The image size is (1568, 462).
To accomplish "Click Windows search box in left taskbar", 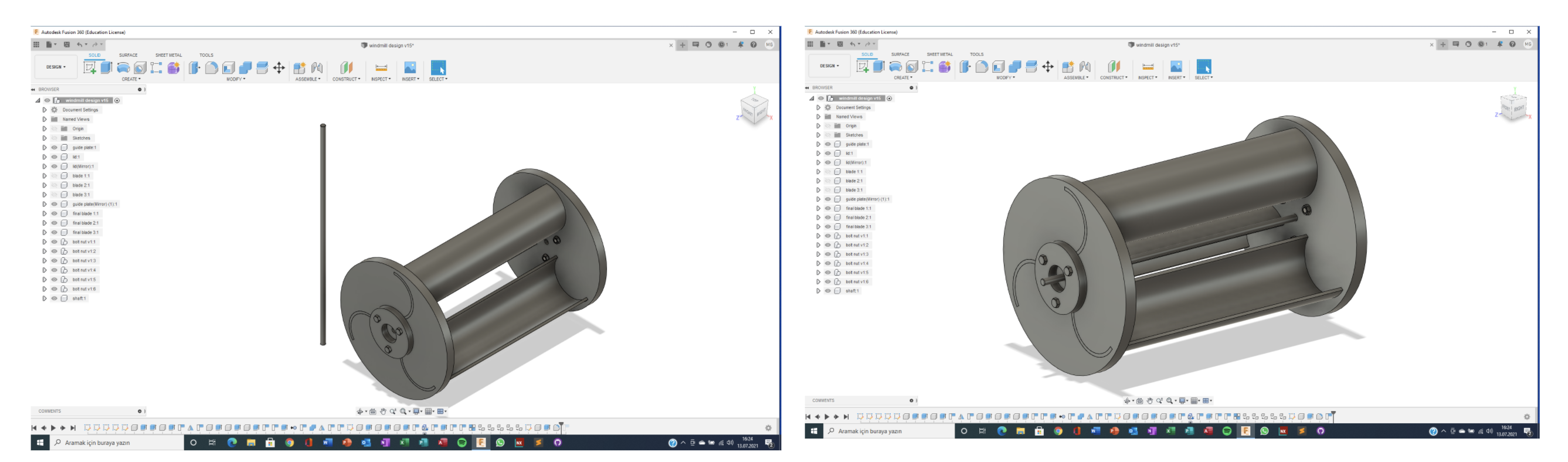I will (x=116, y=443).
